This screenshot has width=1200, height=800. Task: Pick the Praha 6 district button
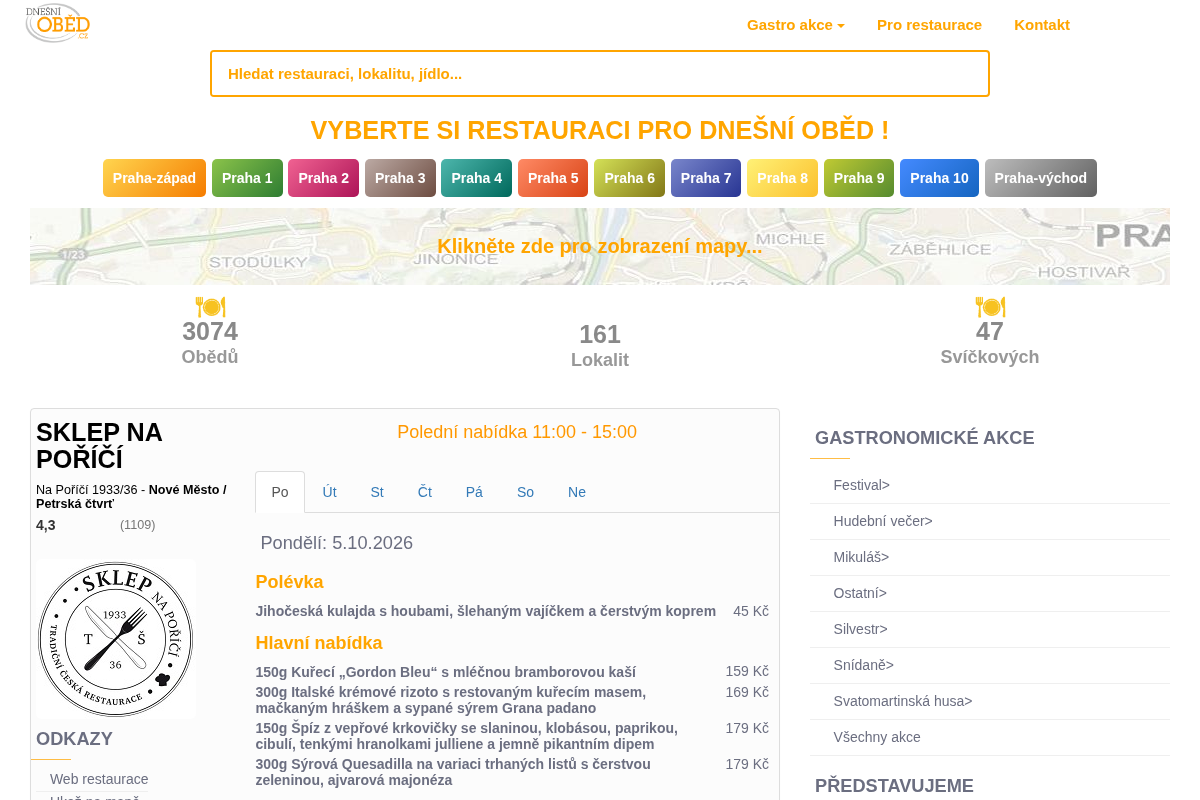click(630, 178)
